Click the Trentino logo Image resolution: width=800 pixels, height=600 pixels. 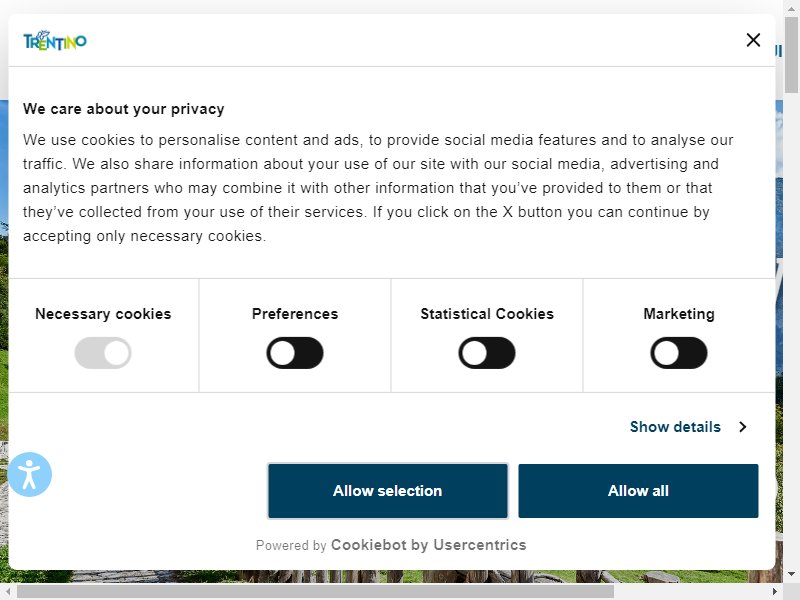pos(55,40)
